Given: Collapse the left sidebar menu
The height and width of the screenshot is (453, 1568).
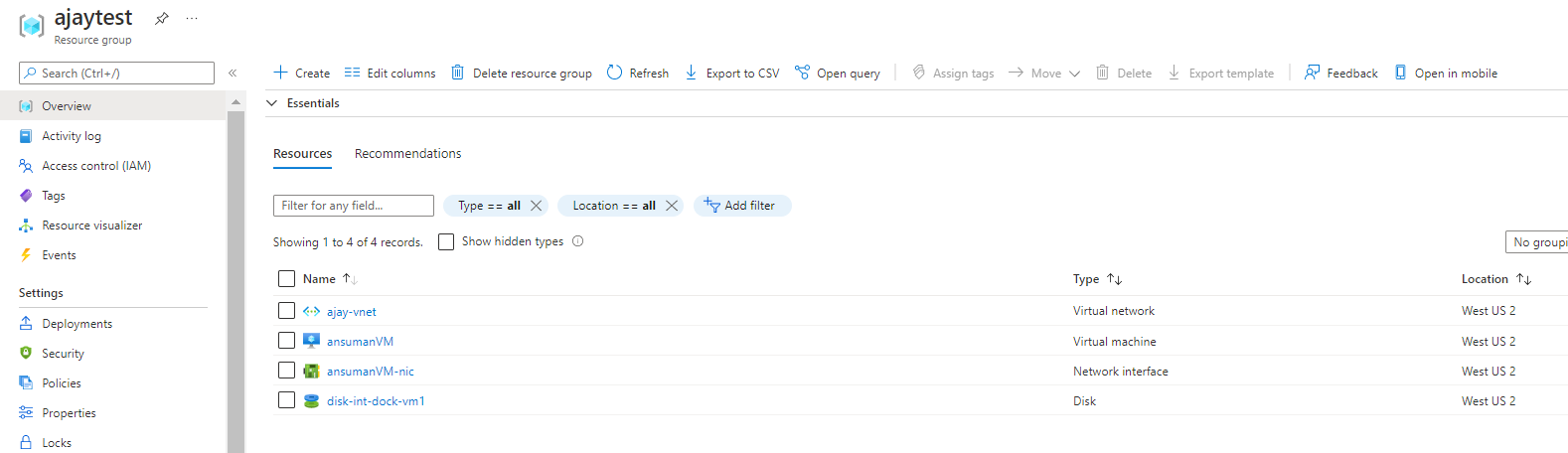Looking at the screenshot, I should [233, 73].
